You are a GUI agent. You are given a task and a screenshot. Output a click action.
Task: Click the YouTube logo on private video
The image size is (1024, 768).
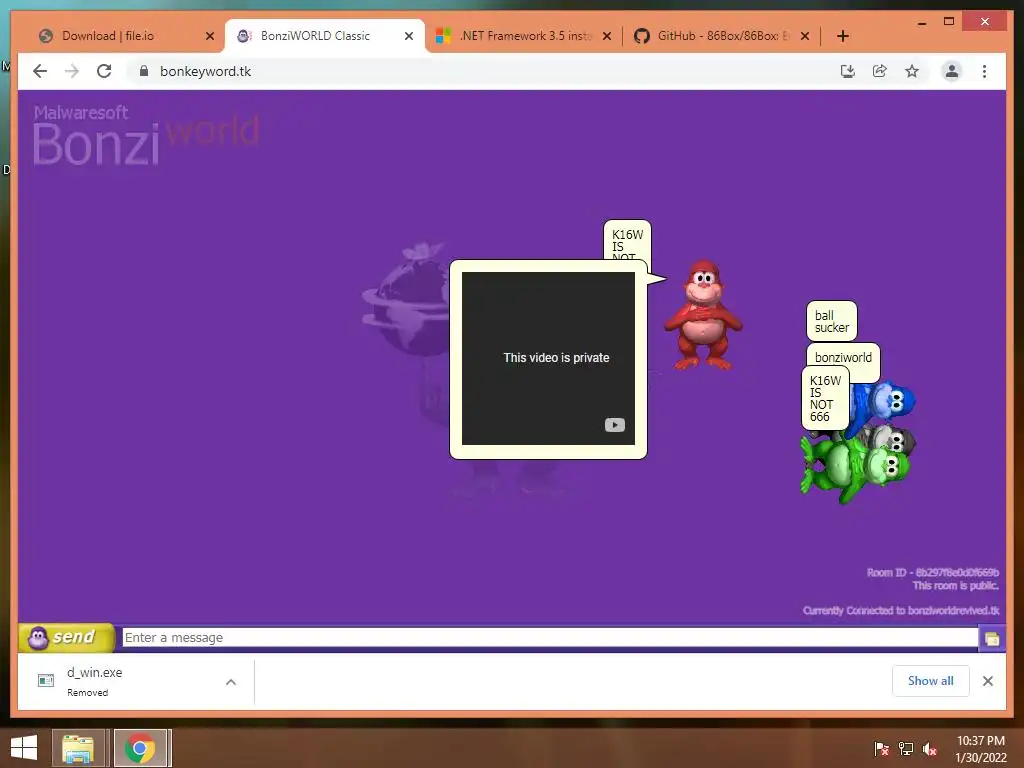coord(615,425)
